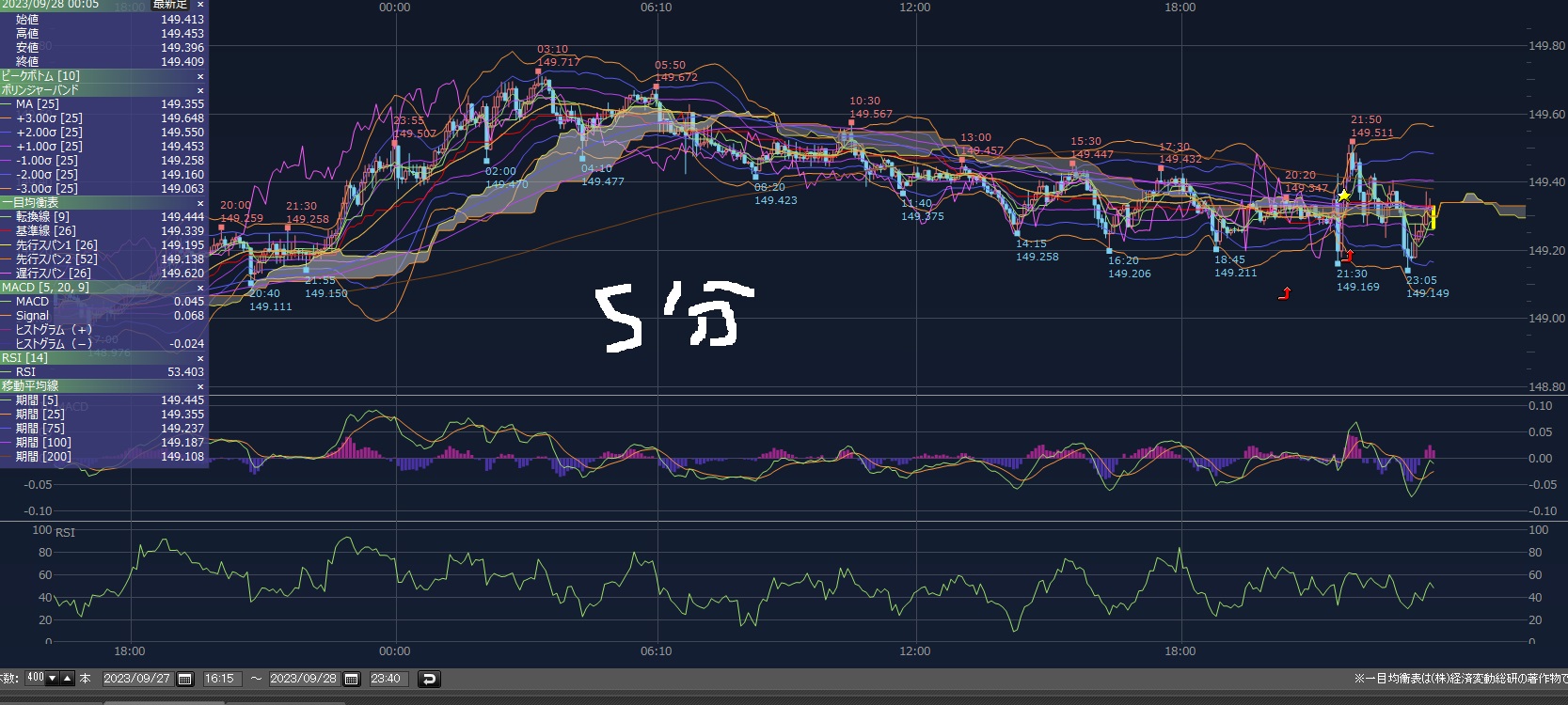1568x705 pixels.
Task: Close the 移動平均線 indicator section
Action: point(200,386)
